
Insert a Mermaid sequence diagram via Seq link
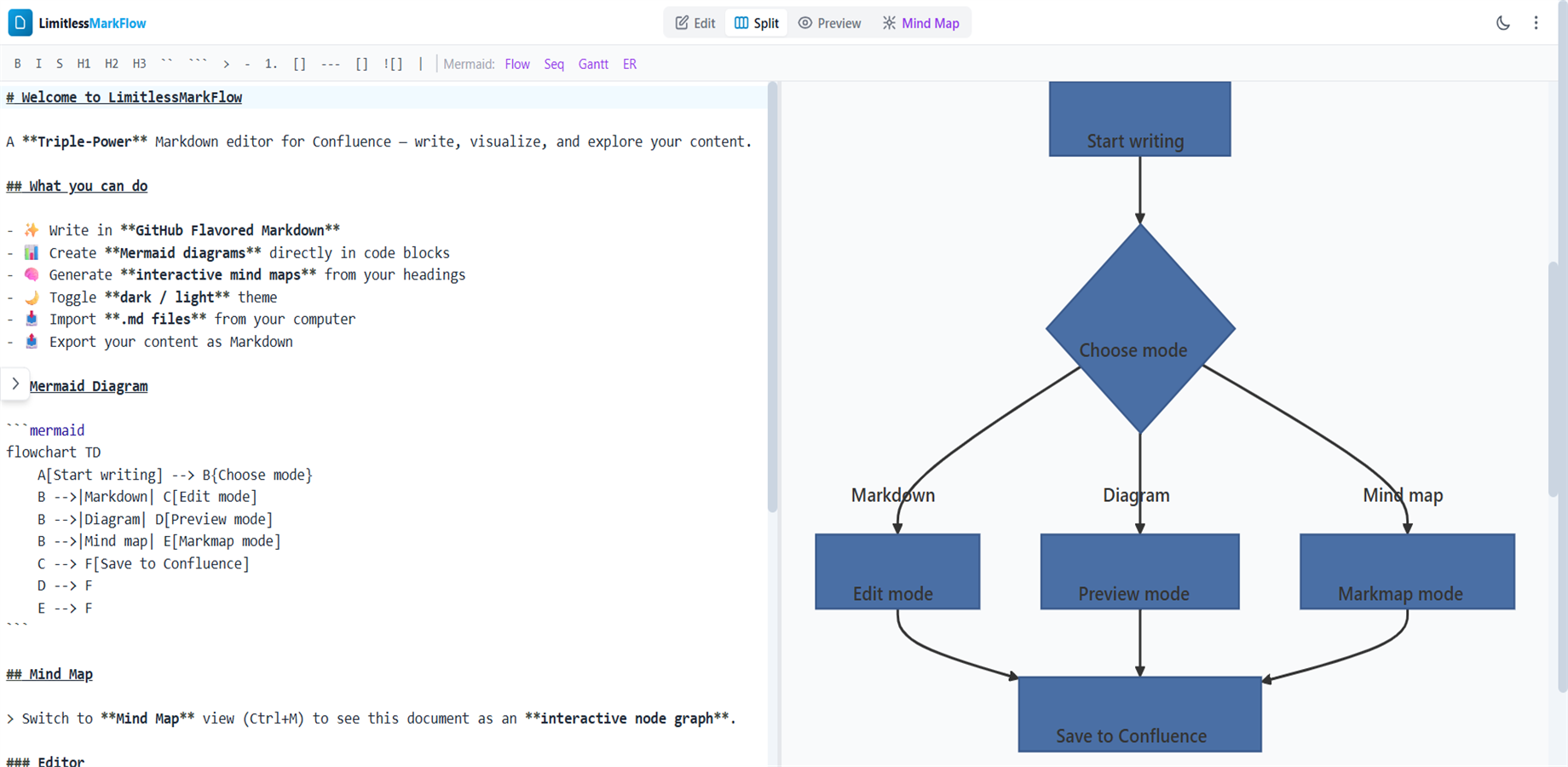[x=554, y=63]
